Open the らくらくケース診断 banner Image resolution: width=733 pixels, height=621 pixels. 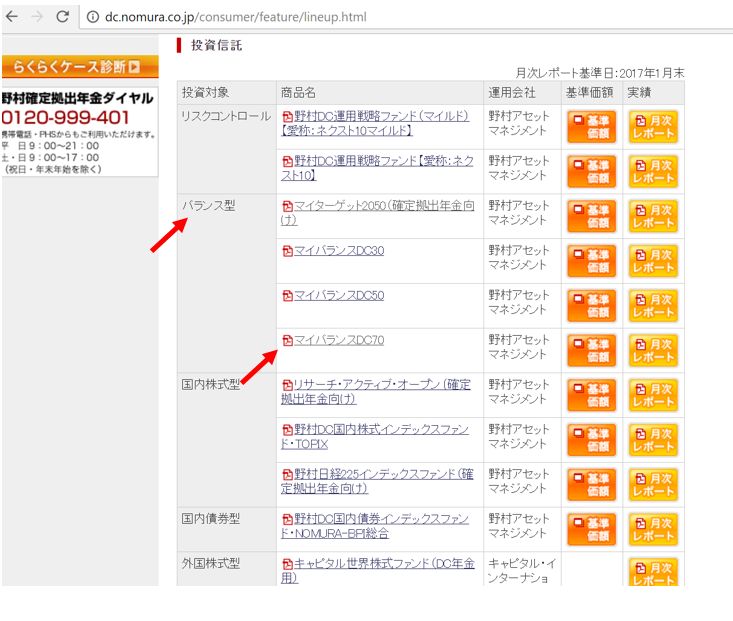coord(80,66)
